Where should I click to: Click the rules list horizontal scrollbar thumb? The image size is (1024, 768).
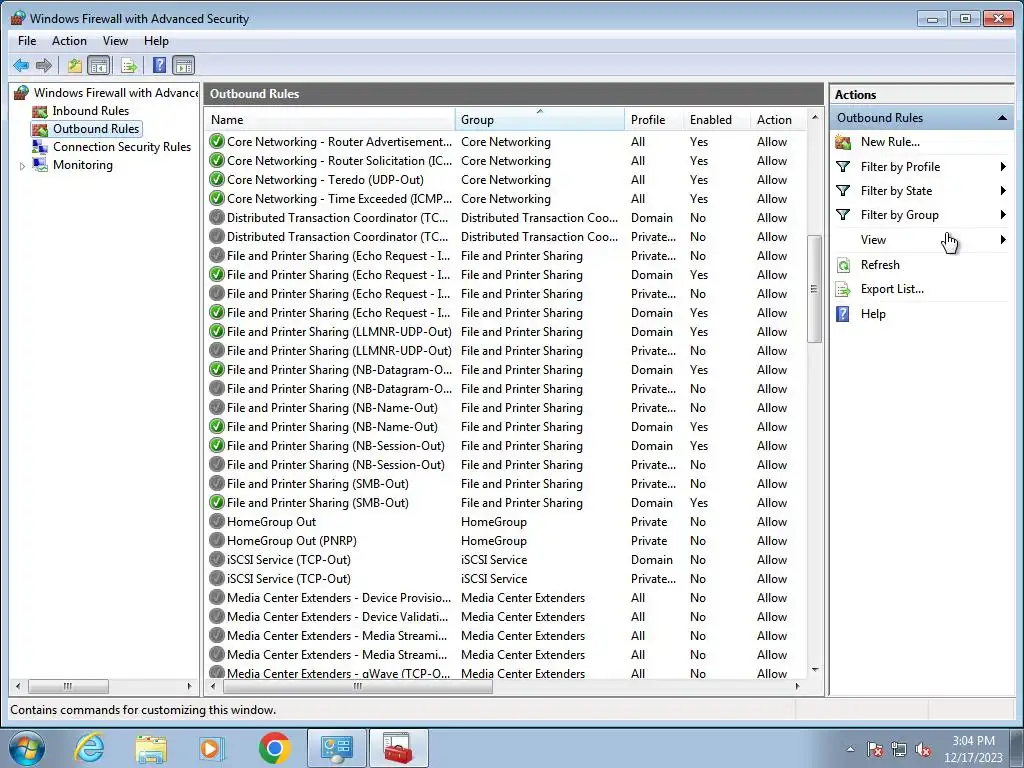pos(358,686)
